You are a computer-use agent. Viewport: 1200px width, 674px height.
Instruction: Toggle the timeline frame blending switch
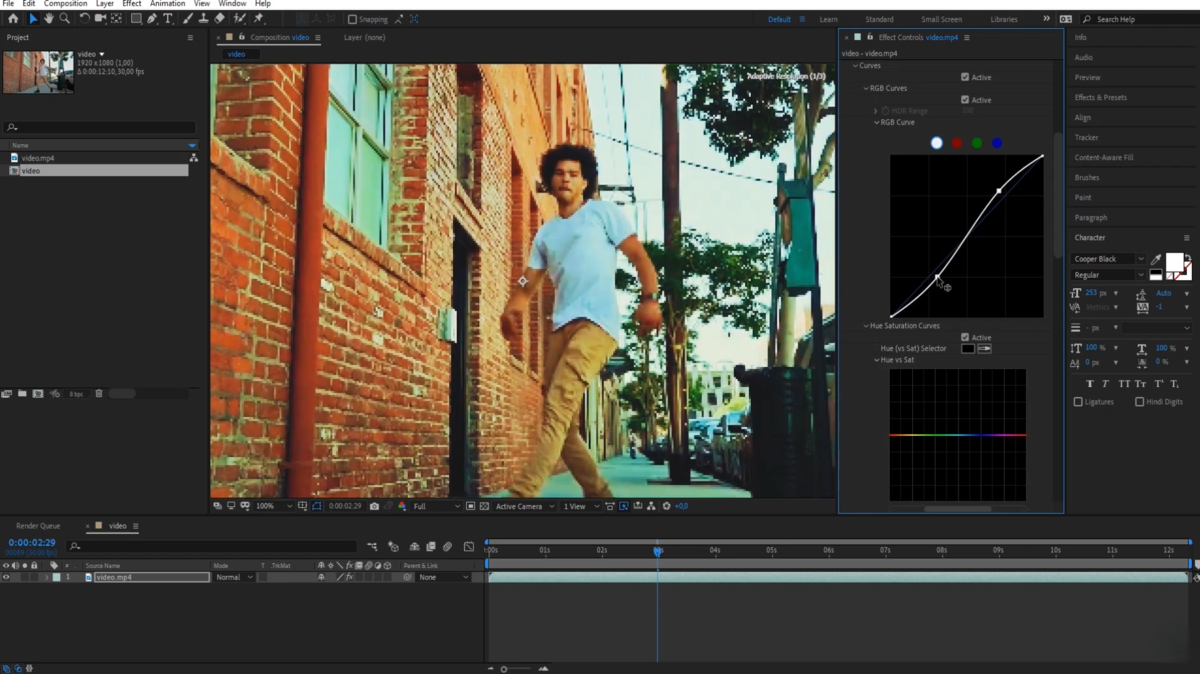(x=431, y=547)
